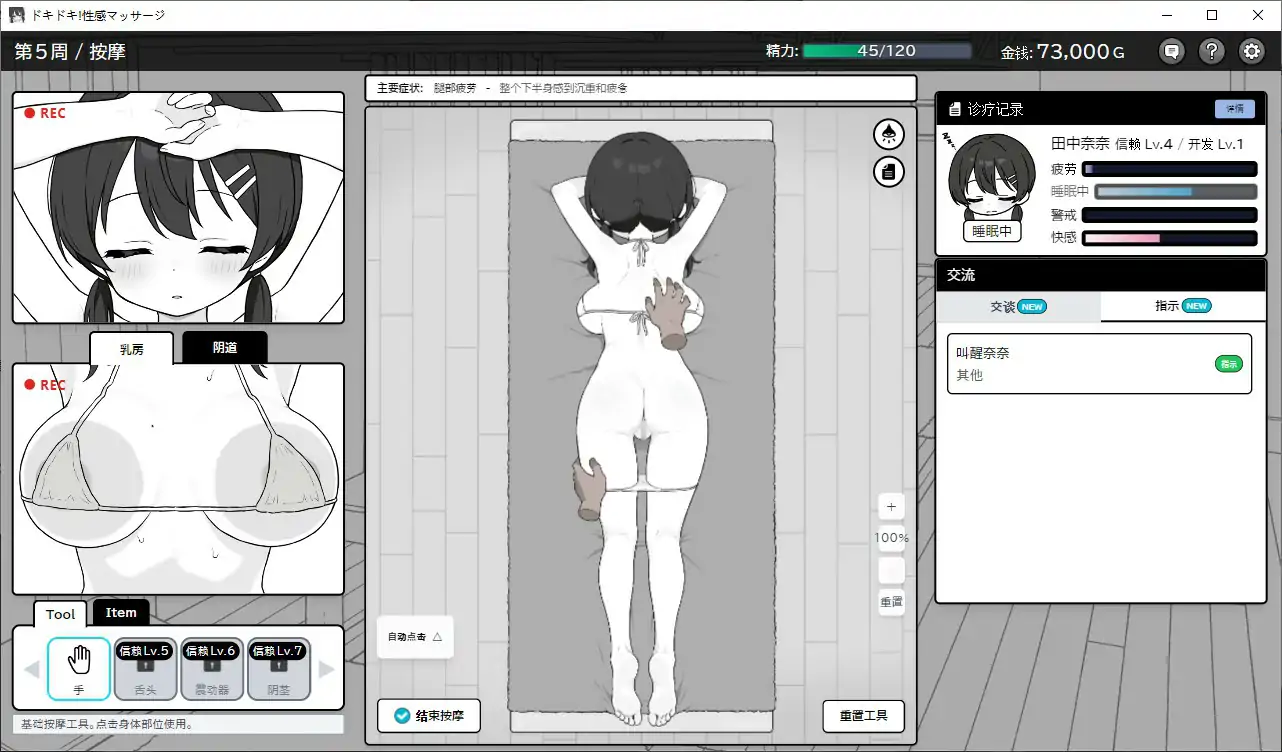The height and width of the screenshot is (752, 1282).
Task: Open the oil drop icon above the massage mat
Action: [888, 134]
